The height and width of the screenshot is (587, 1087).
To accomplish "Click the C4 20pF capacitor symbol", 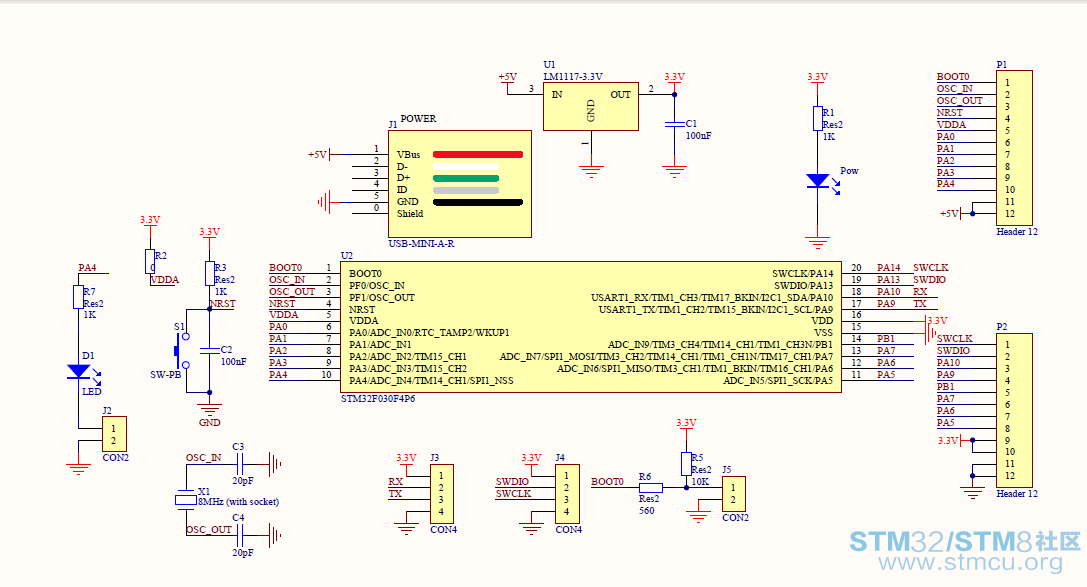I will (x=239, y=535).
